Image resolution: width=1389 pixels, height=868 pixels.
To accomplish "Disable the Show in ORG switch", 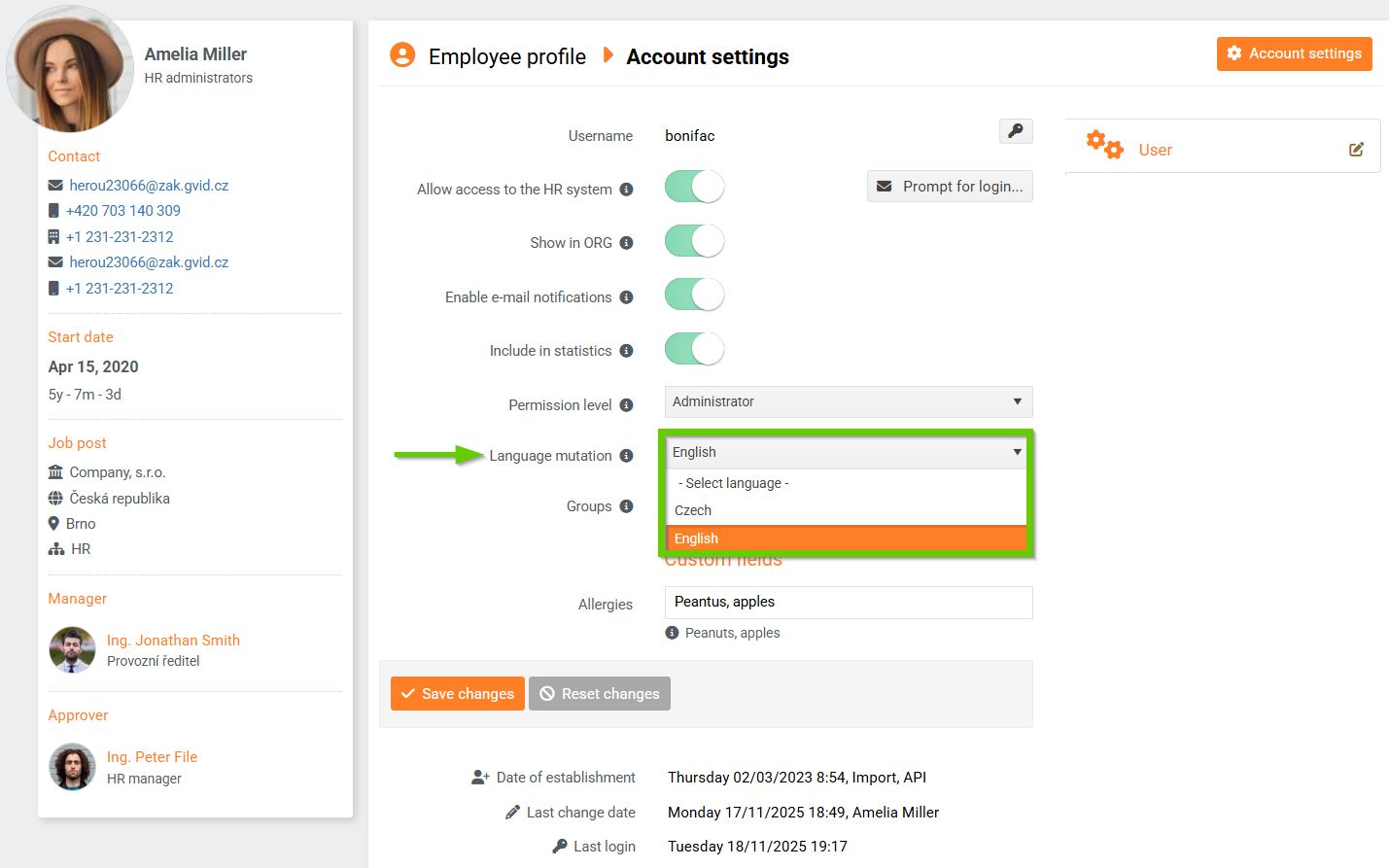I will pos(694,241).
